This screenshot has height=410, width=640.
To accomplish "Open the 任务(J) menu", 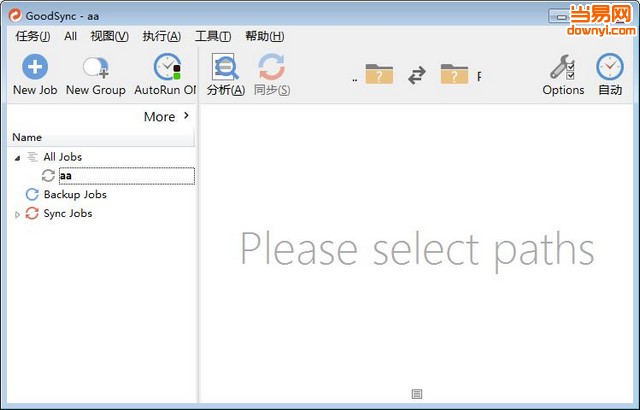I will pos(33,36).
